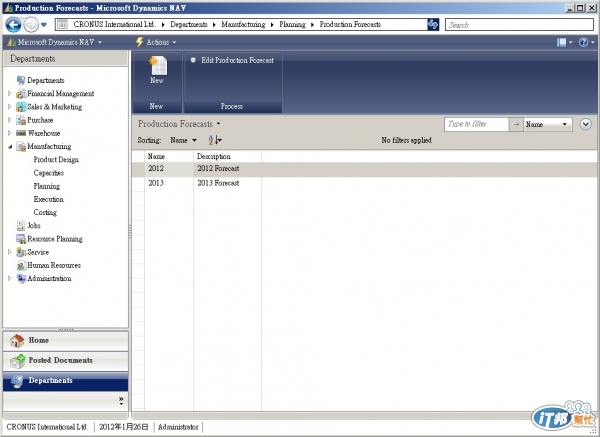
Task: Toggle the ascending sort order icon
Action: (x=215, y=140)
